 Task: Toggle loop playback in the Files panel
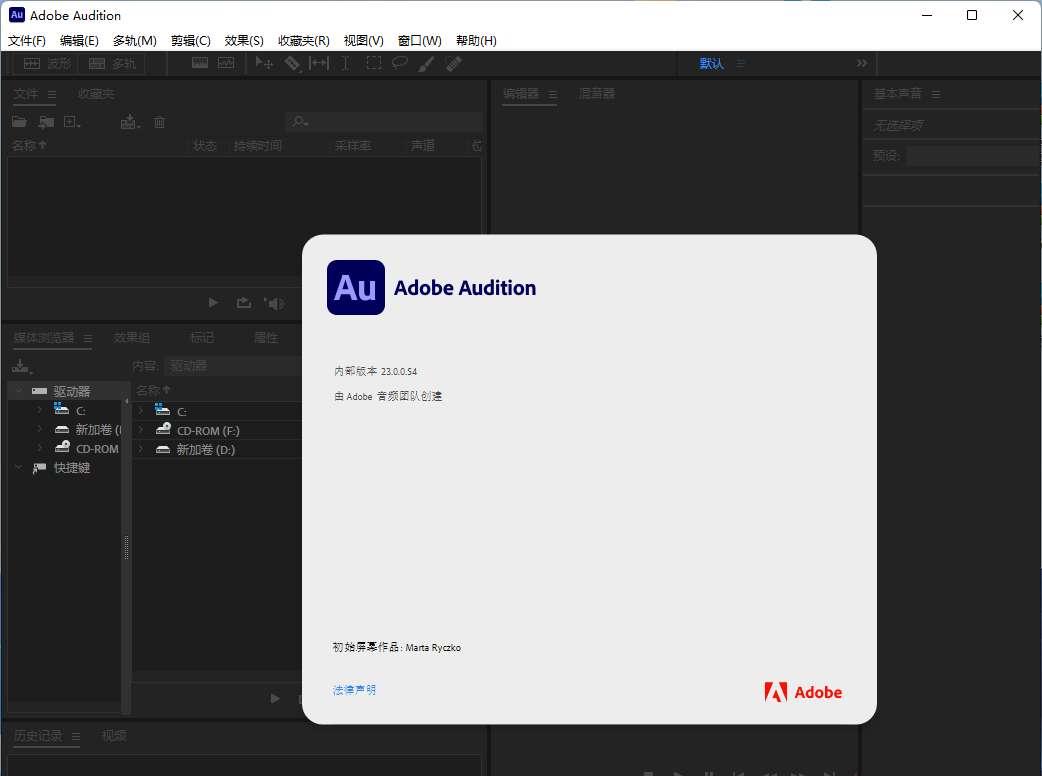coord(242,302)
